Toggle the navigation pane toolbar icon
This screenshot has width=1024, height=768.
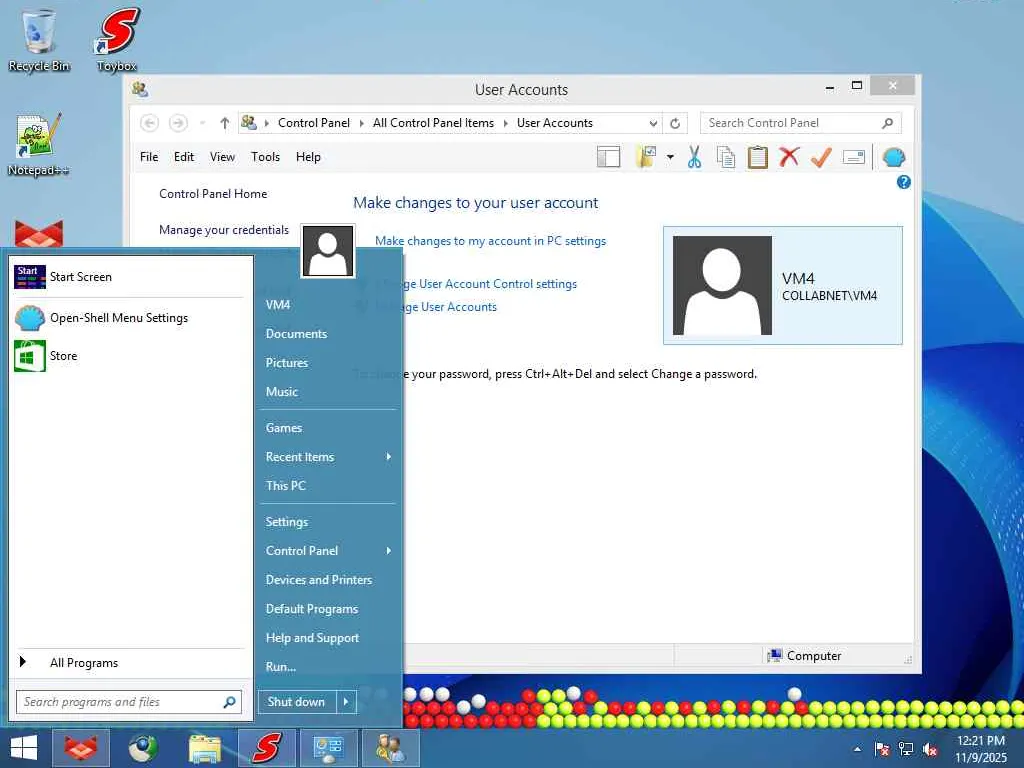(609, 157)
